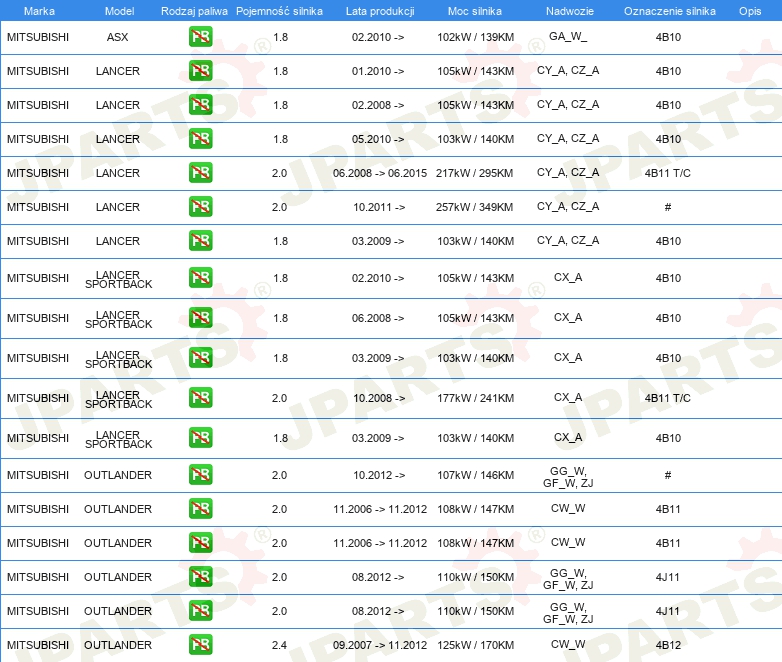Viewport: 782px width, 662px height.
Task: Select the fuel icon for the Lancer from 05.2010
Action: pyautogui.click(x=200, y=139)
